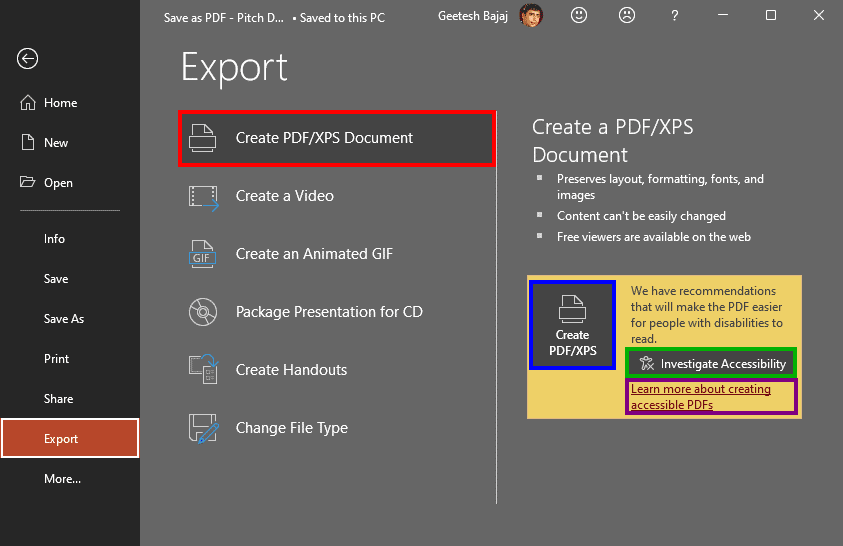
Task: Select the Change File Type option
Action: (337, 428)
